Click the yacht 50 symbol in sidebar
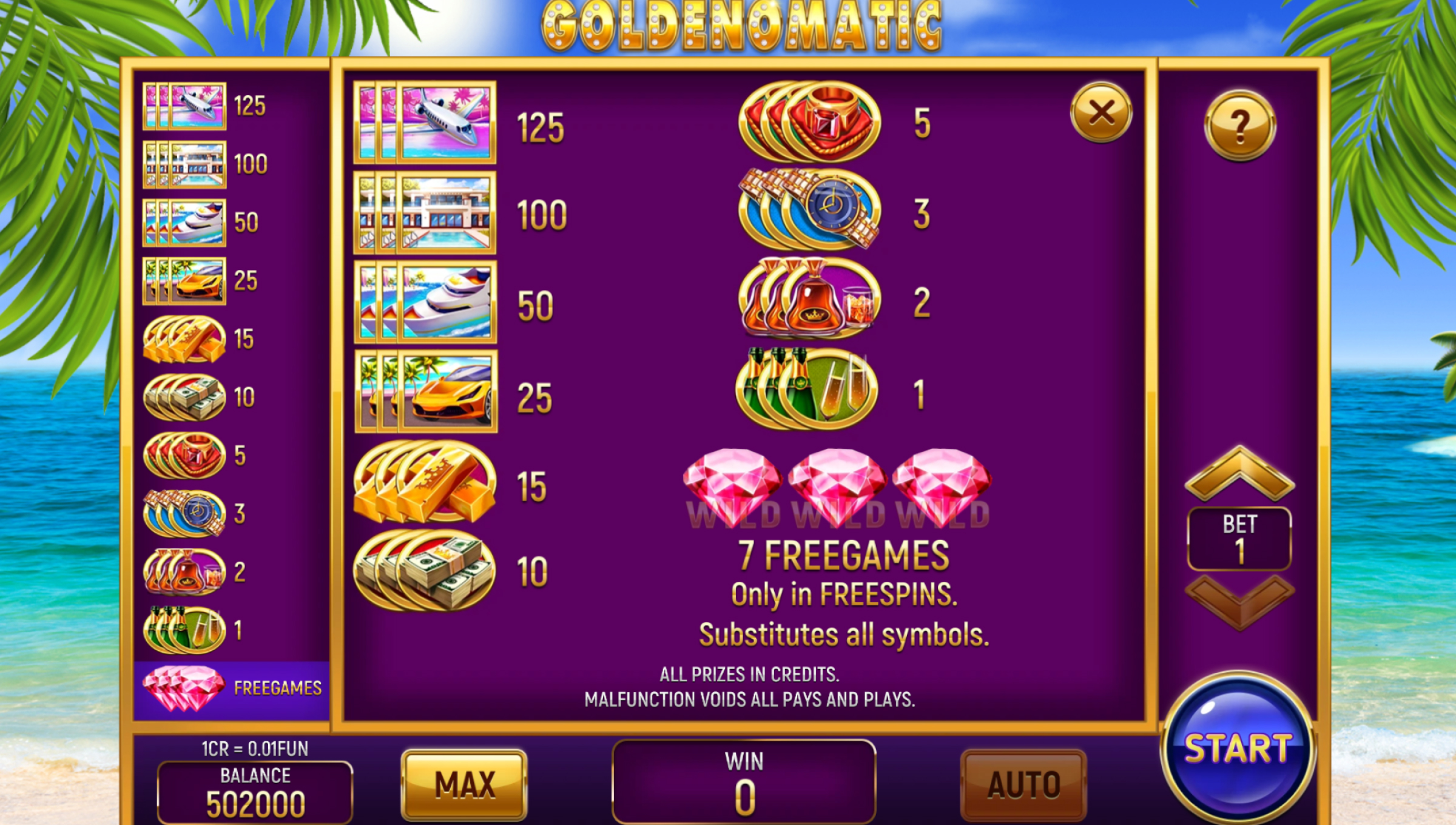 point(184,223)
